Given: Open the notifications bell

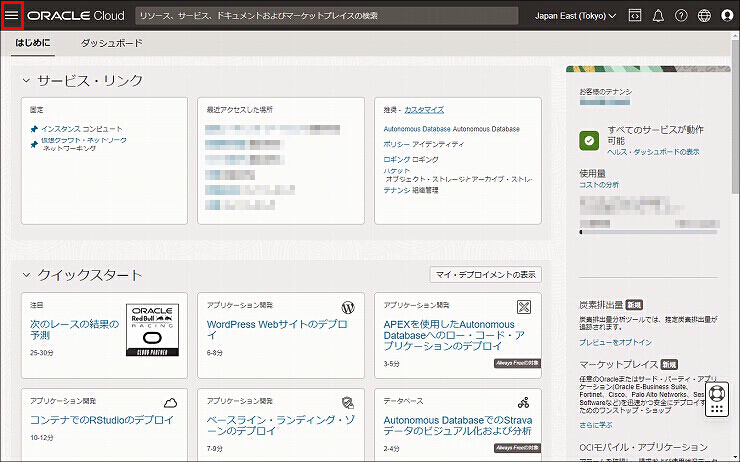Looking at the screenshot, I should (x=658, y=16).
